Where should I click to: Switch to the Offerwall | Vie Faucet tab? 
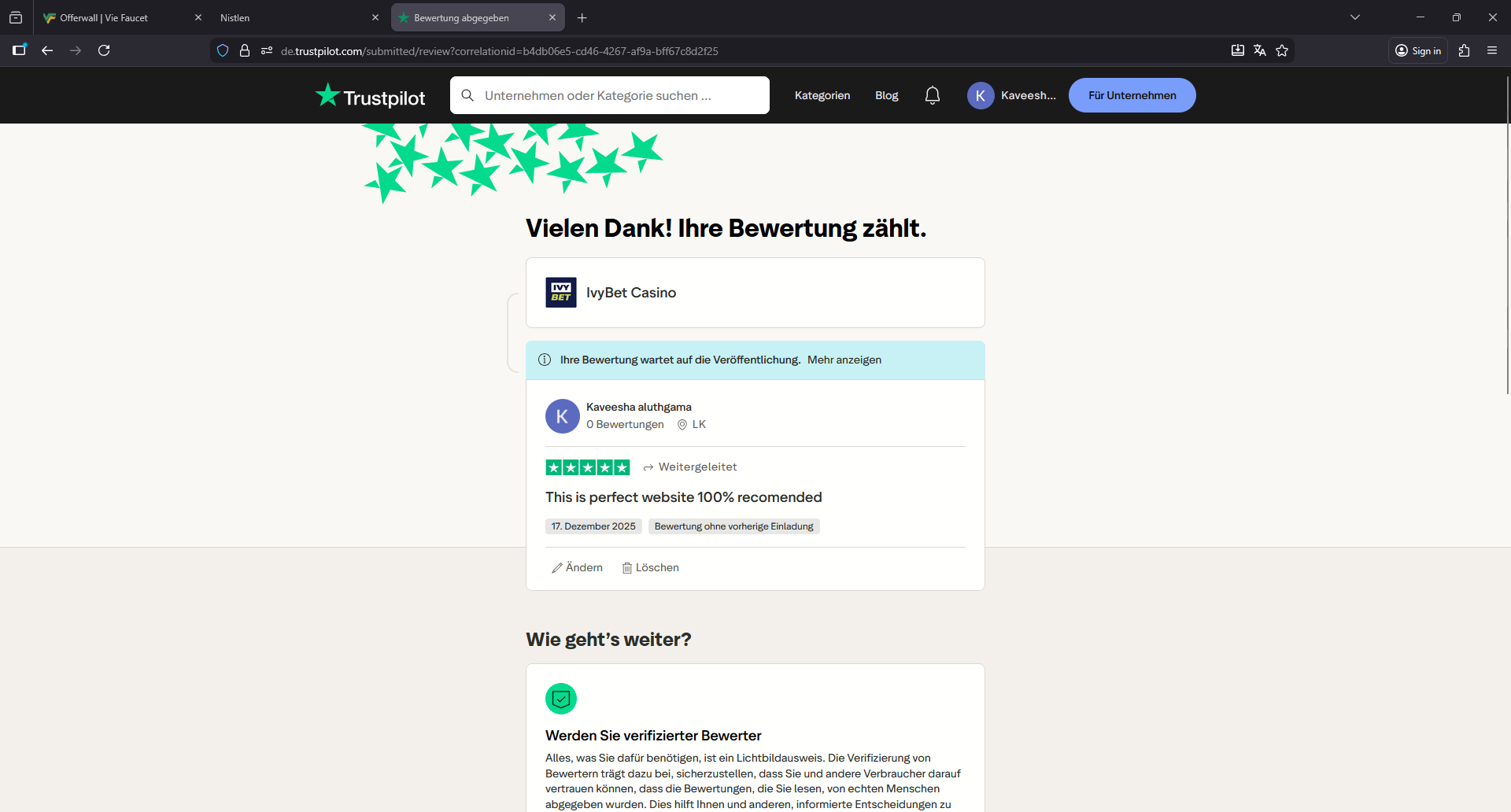tap(122, 17)
